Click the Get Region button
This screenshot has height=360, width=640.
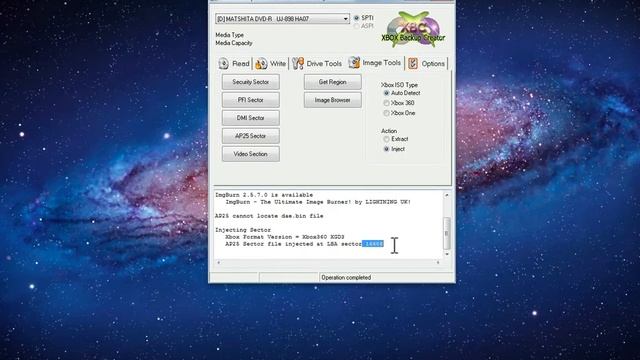333,82
